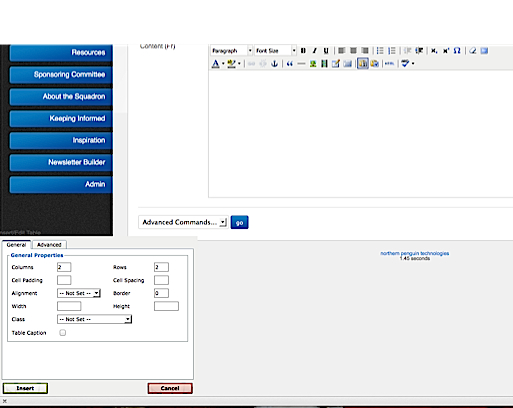Click the Width input field
The image size is (513, 408).
[x=69, y=306]
